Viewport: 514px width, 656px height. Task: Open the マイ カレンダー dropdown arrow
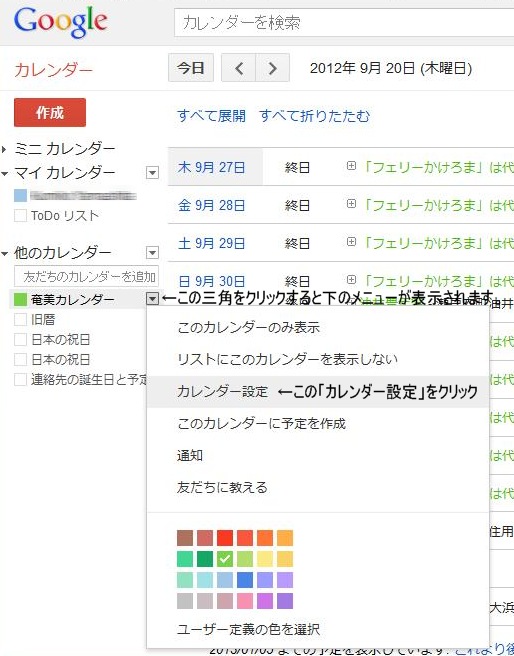(x=152, y=172)
